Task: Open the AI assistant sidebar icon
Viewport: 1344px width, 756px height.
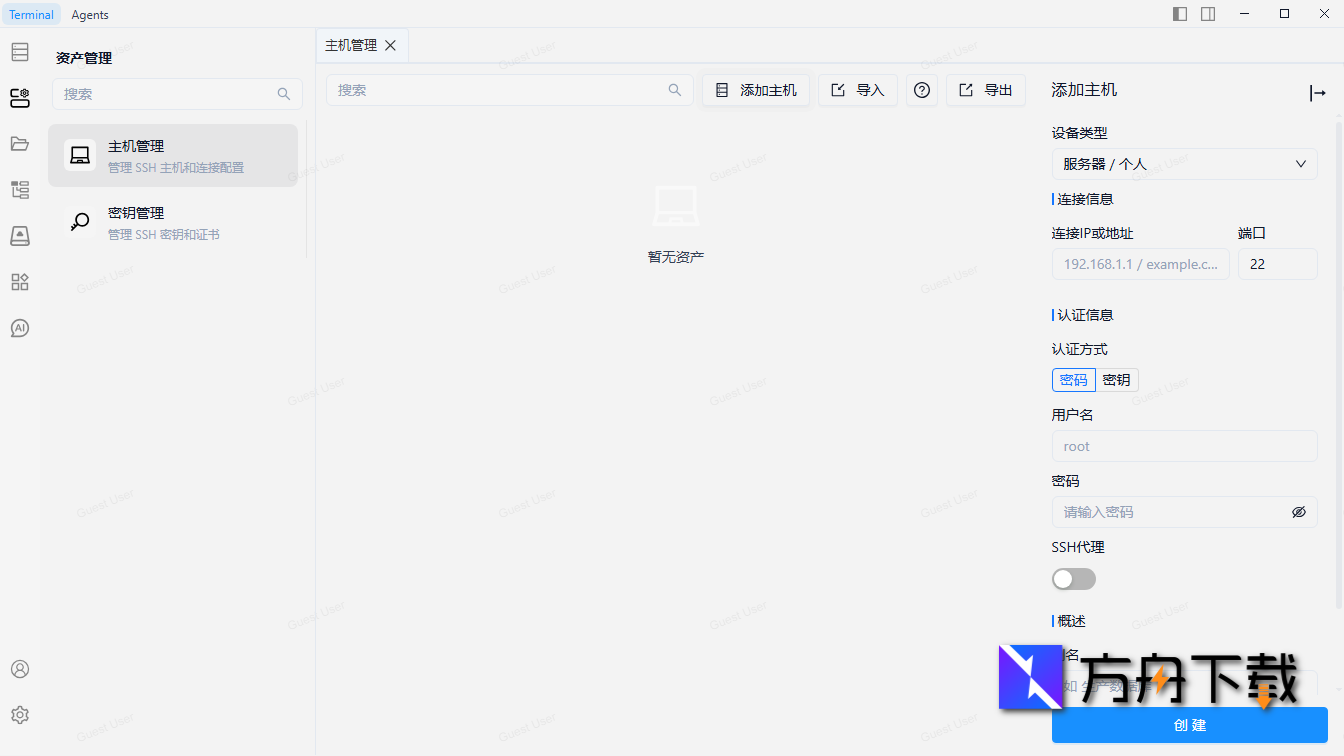Action: [x=20, y=328]
